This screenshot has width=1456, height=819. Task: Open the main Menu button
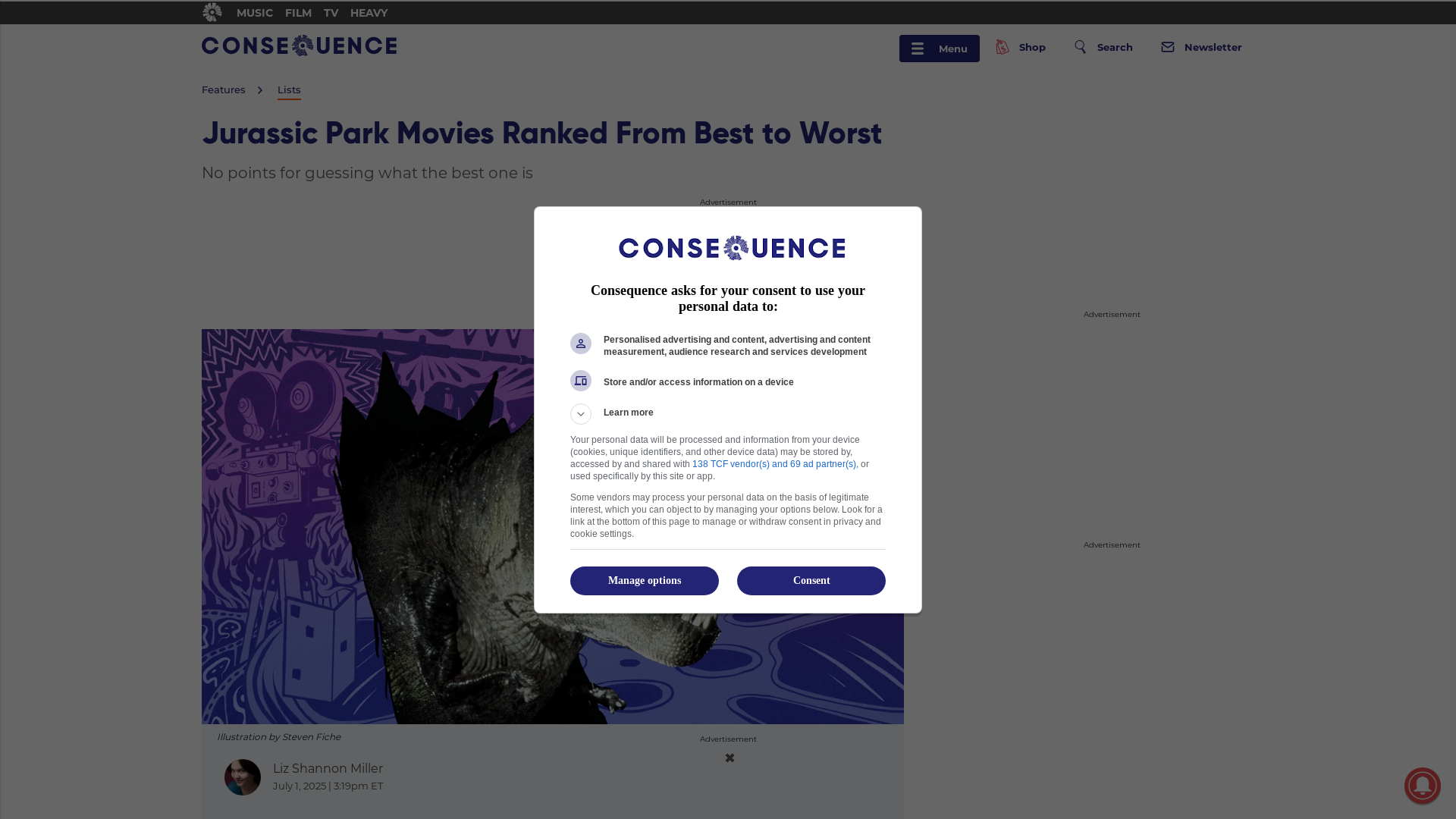click(939, 49)
